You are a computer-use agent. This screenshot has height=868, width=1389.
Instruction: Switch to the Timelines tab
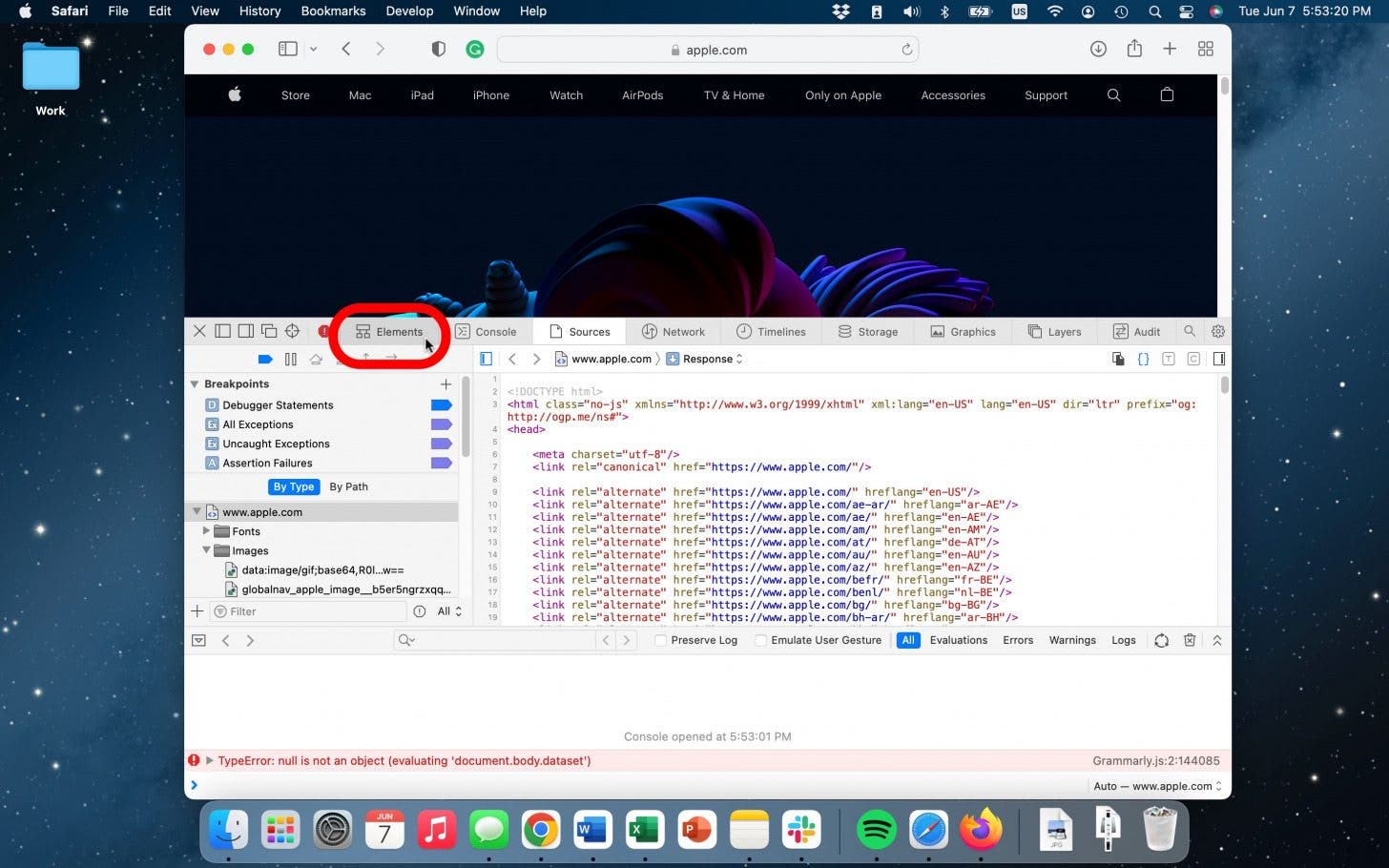click(x=771, y=331)
